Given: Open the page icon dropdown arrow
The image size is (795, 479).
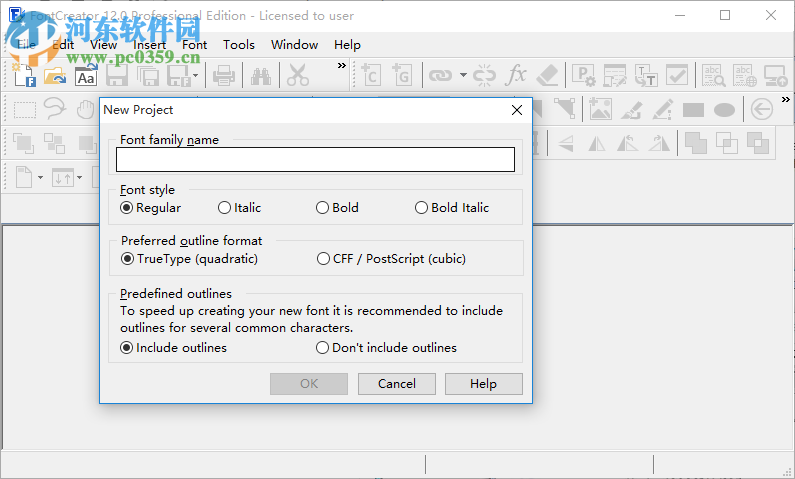Looking at the screenshot, I should click(41, 178).
